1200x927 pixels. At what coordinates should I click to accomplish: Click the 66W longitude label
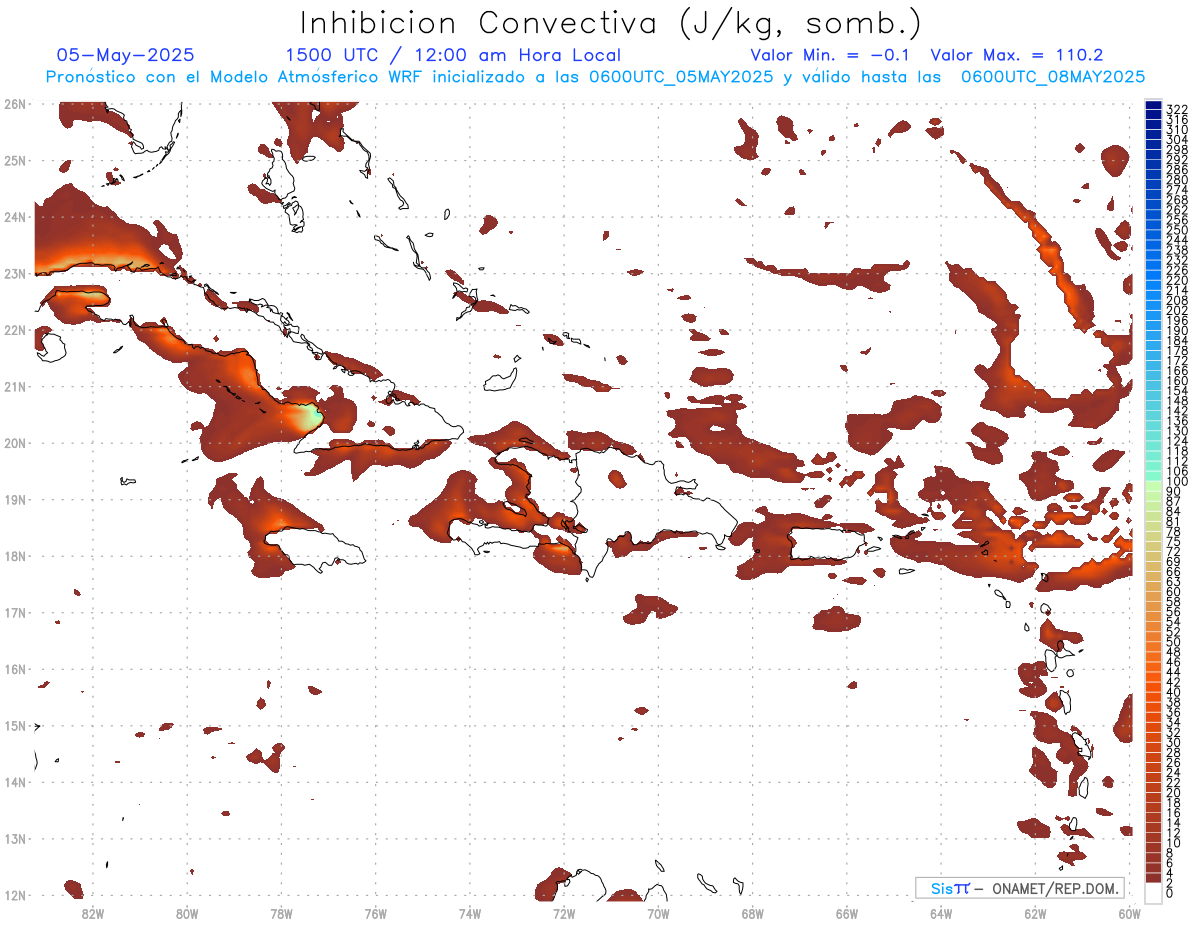click(847, 912)
